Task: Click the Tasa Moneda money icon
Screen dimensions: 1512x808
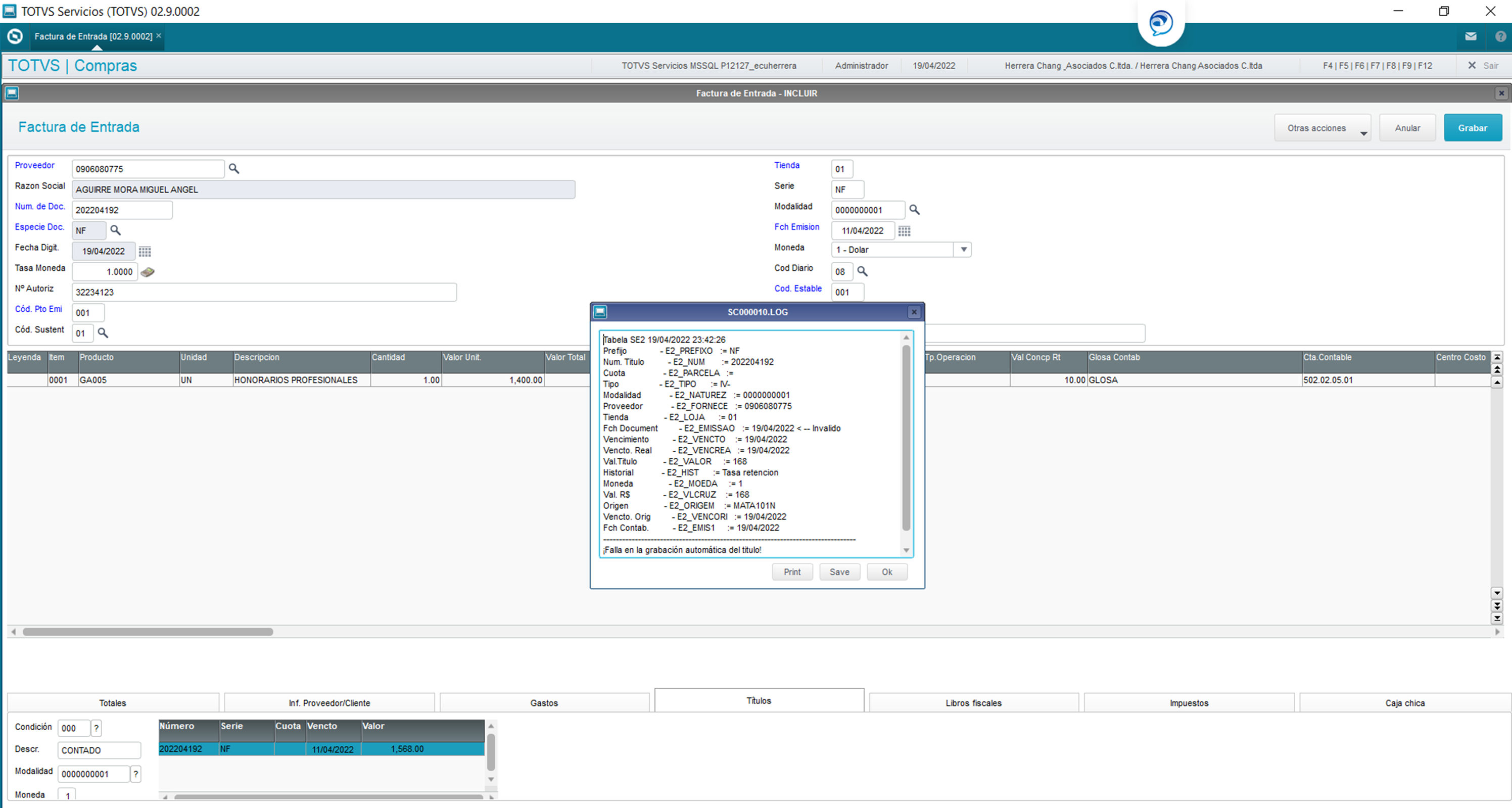Action: (x=148, y=272)
